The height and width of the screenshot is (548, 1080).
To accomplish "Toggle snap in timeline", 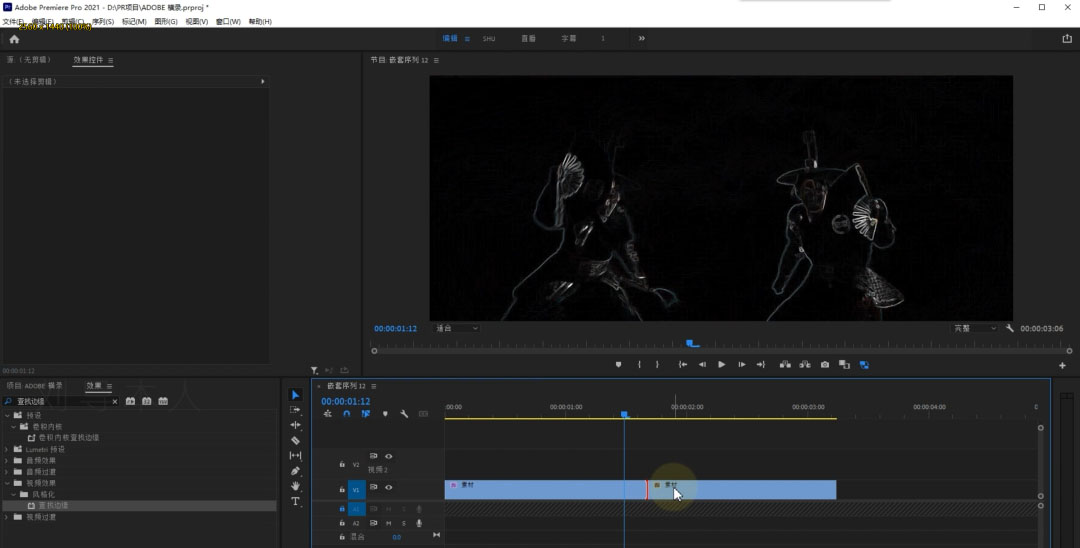I will 346,414.
